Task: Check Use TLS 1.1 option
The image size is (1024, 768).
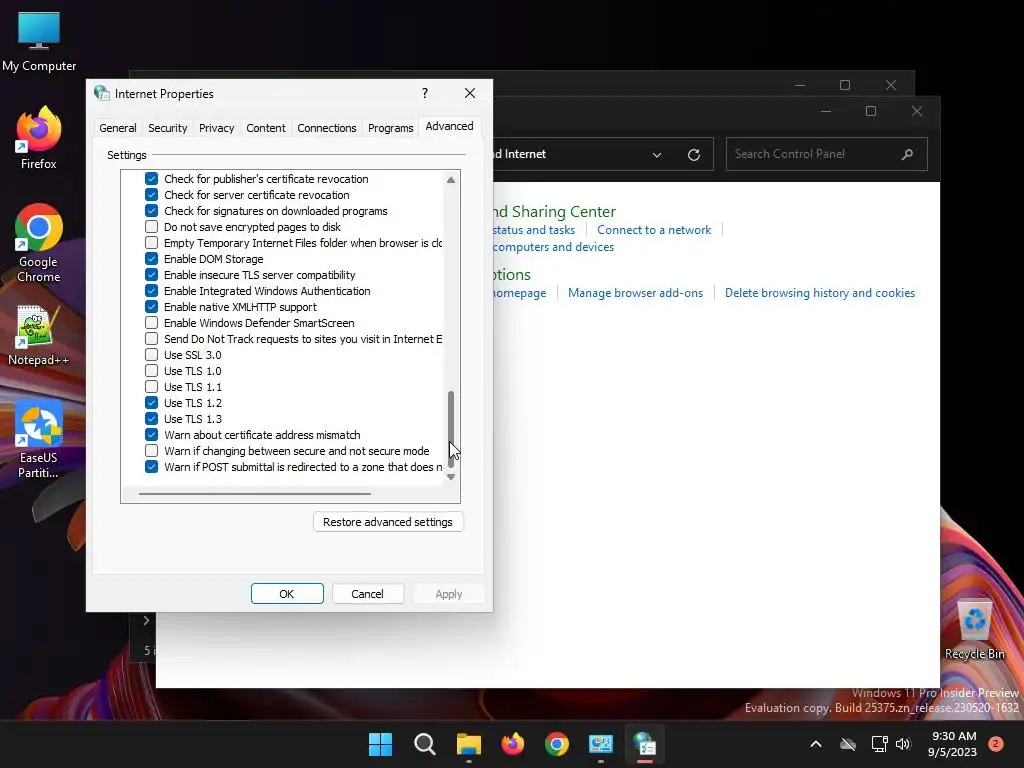Action: click(x=152, y=387)
